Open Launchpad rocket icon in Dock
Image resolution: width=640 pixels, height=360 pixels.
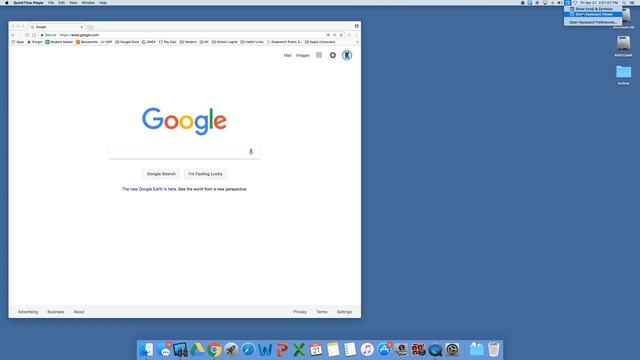pos(231,350)
